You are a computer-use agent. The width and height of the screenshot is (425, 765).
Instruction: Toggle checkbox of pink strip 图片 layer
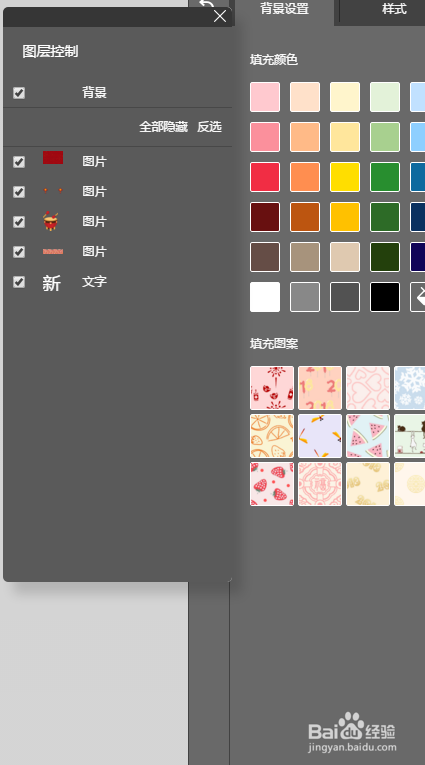click(x=19, y=252)
